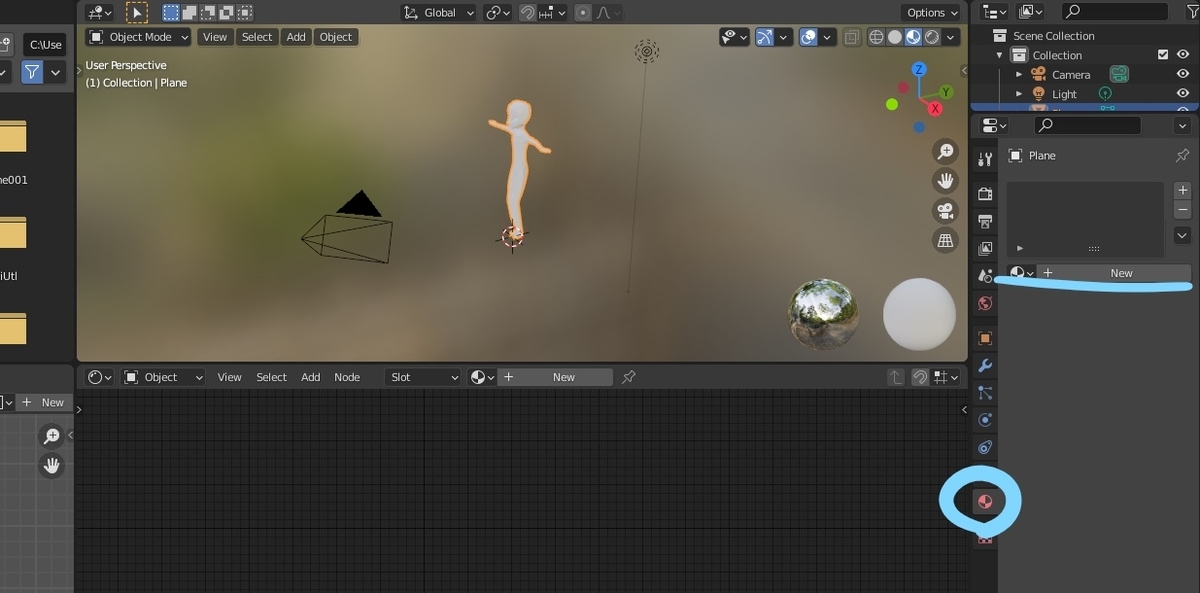Open Options dropdown in viewport header
Screen dimensions: 1200x593
click(931, 12)
